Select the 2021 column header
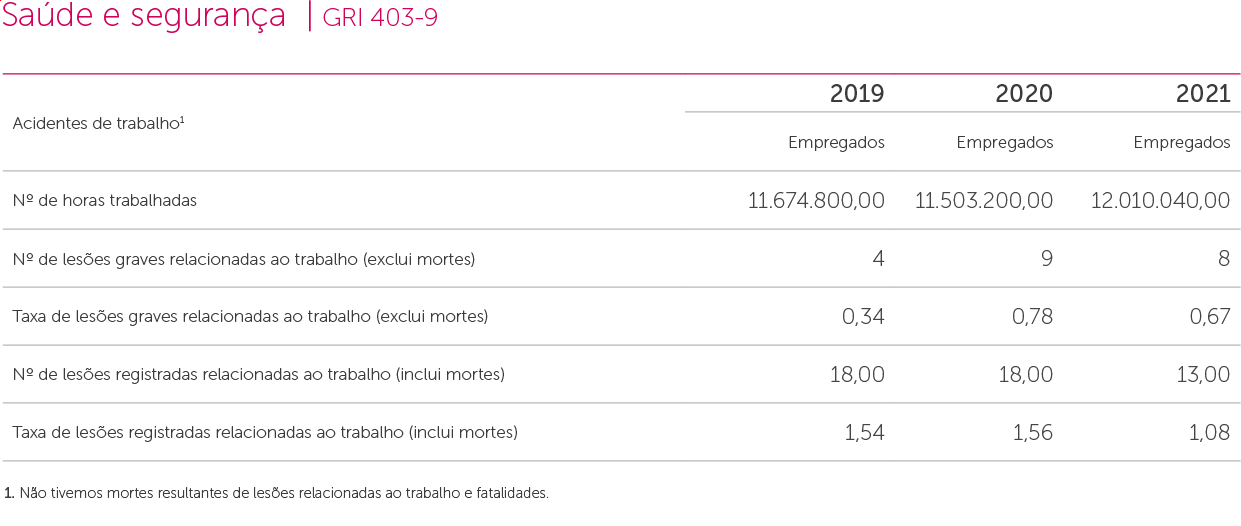The image size is (1241, 526). pyautogui.click(x=1203, y=94)
